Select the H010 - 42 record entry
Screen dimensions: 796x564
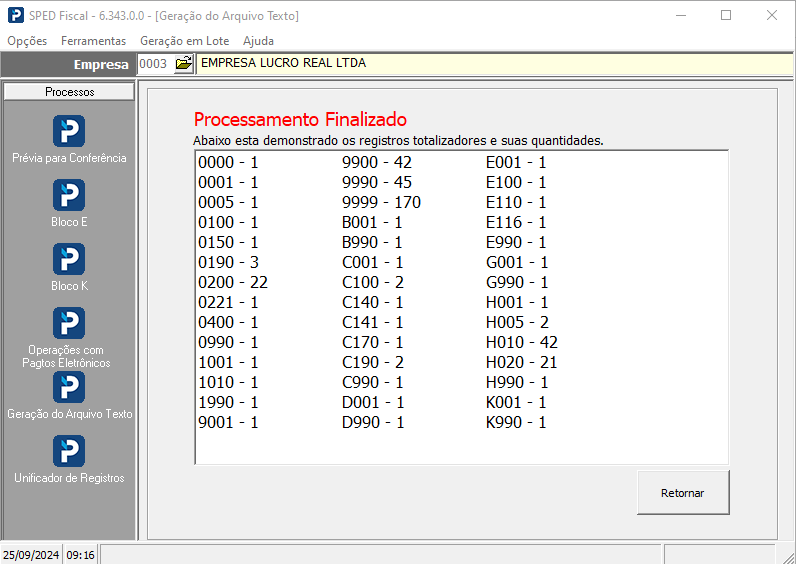pos(522,342)
